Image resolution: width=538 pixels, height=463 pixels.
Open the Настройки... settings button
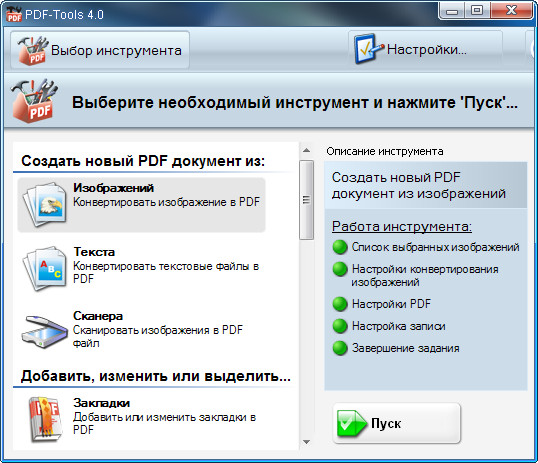tap(425, 50)
